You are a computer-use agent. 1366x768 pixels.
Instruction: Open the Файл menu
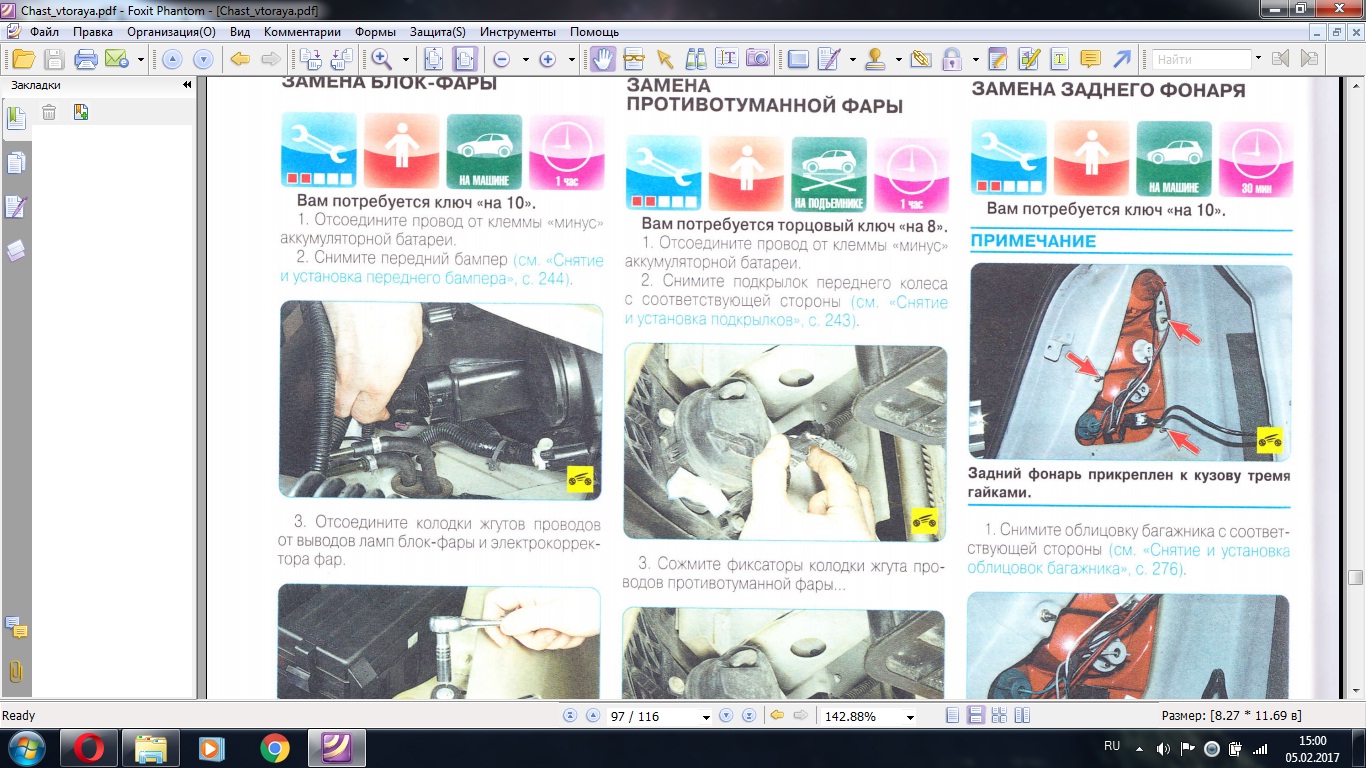point(44,31)
